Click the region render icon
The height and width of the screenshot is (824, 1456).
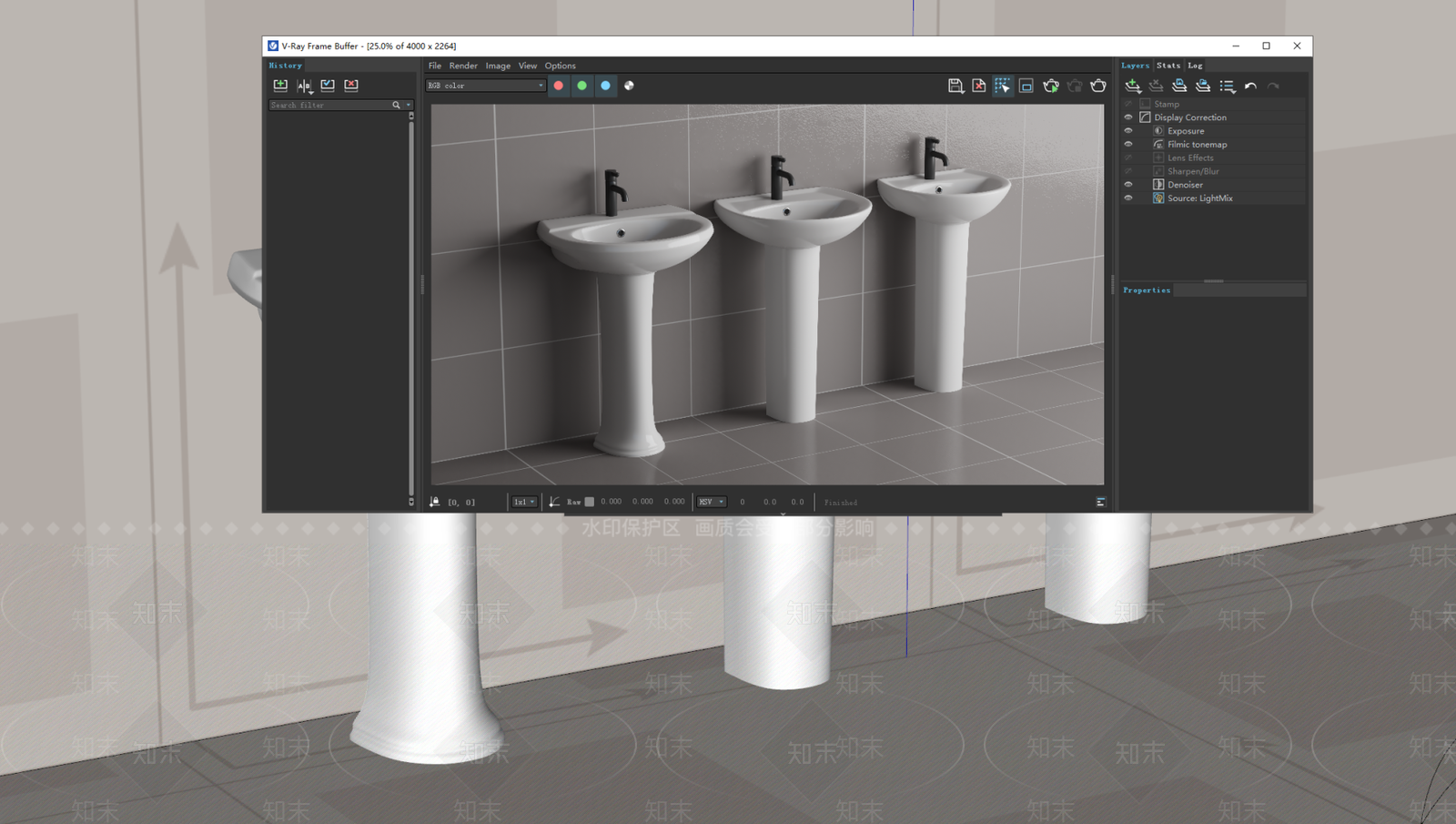[1026, 86]
